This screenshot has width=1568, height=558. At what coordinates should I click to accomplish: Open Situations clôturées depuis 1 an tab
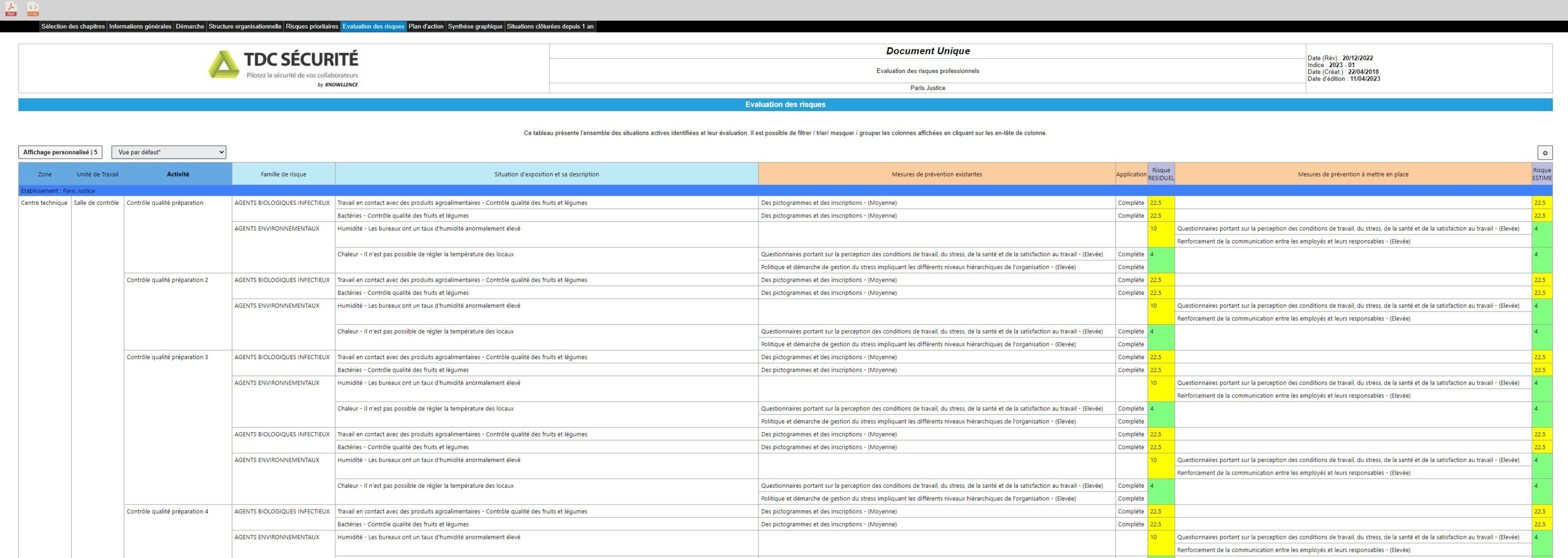coord(550,27)
